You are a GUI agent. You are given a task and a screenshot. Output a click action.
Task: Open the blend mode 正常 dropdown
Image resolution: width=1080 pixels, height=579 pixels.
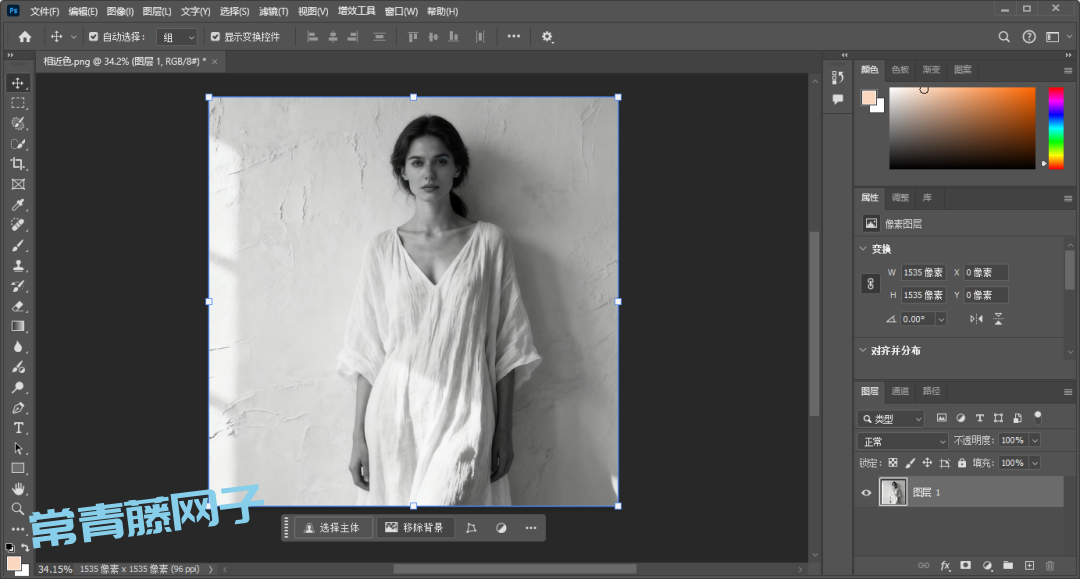pyautogui.click(x=903, y=441)
